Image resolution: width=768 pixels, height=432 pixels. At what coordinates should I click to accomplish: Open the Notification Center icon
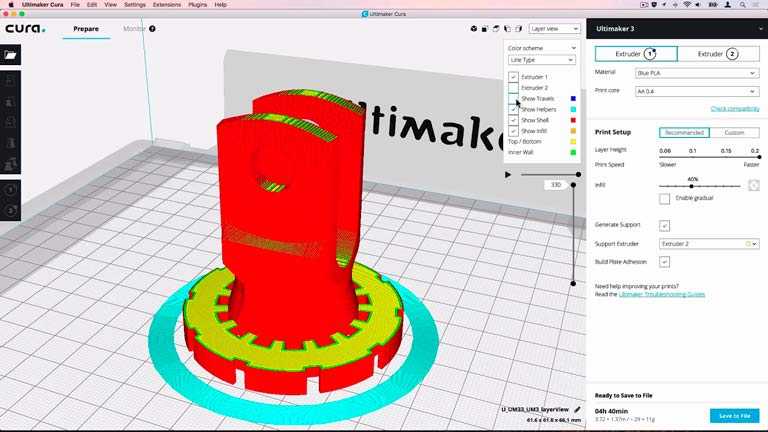click(757, 4)
